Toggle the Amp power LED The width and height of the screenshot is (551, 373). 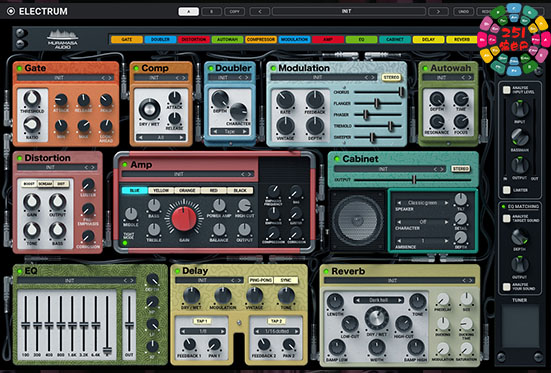tap(125, 165)
